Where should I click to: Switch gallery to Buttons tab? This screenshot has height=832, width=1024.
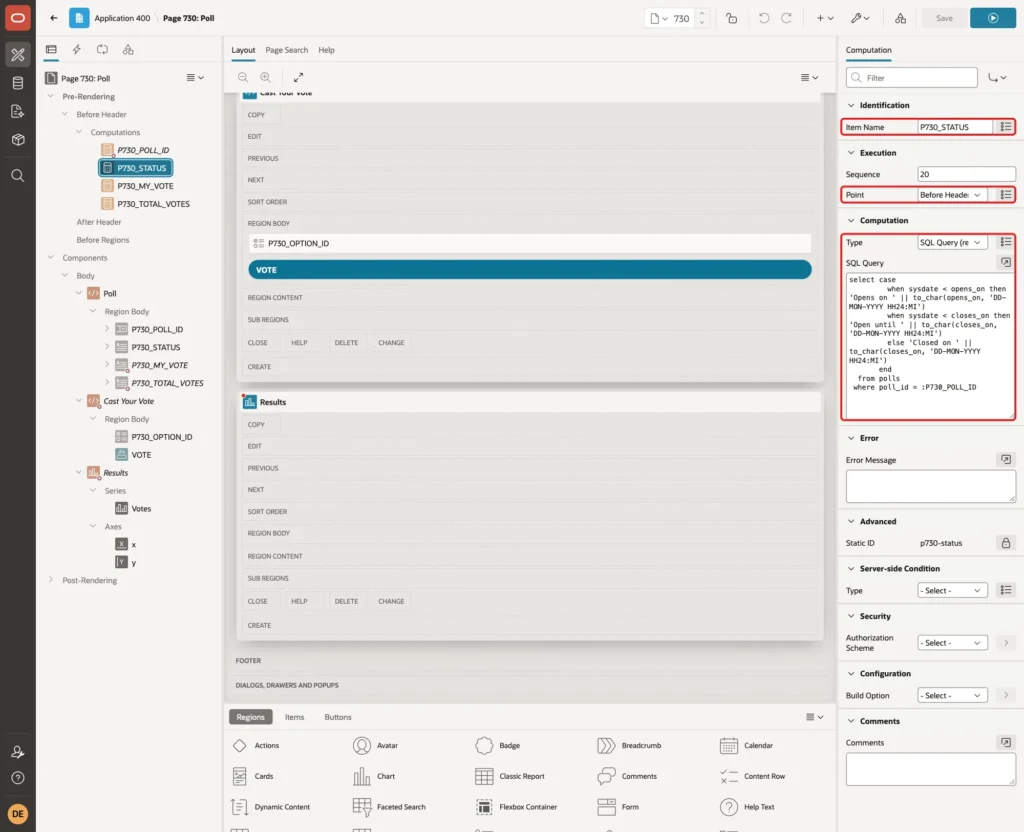(338, 717)
